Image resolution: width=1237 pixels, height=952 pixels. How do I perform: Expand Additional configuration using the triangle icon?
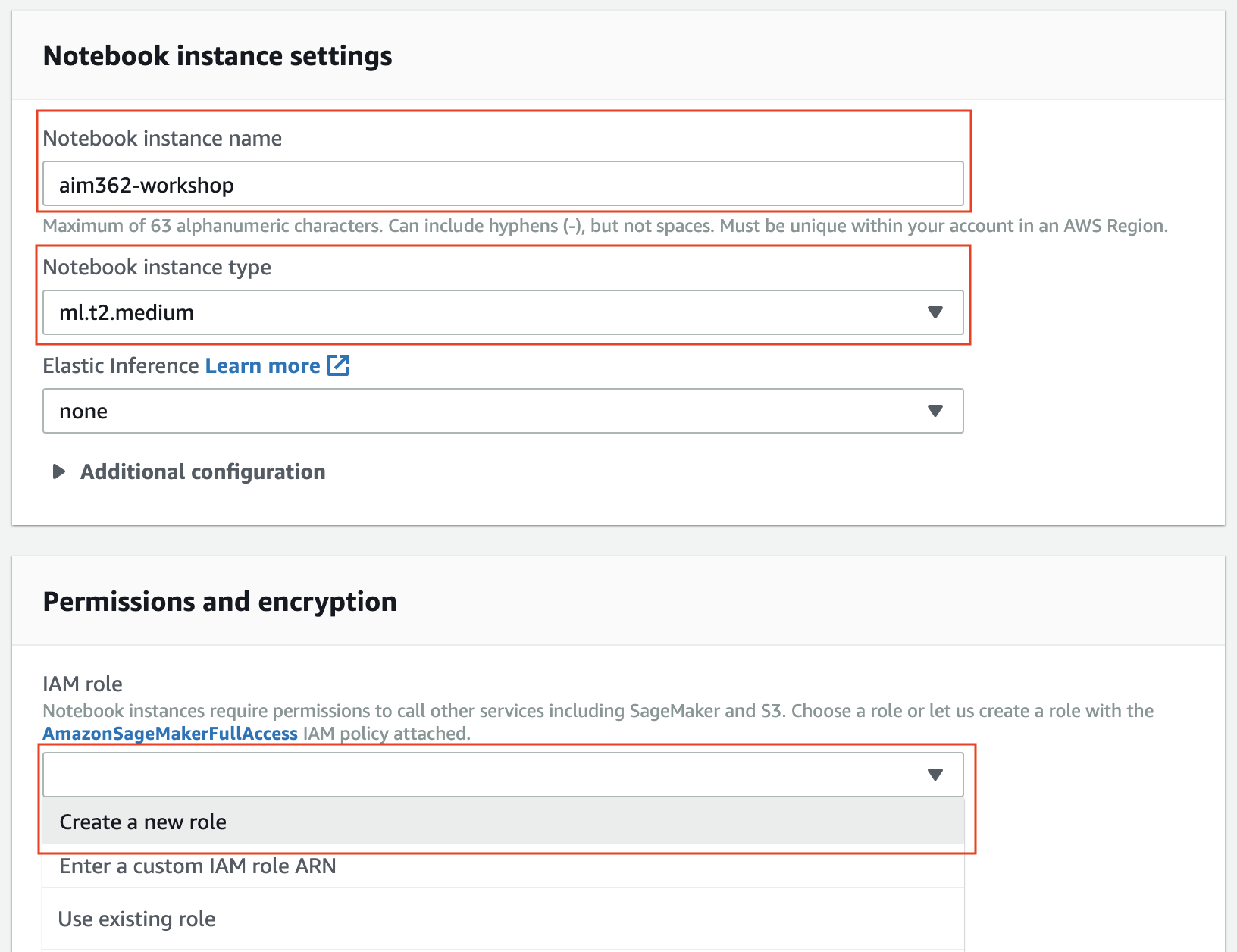click(x=58, y=471)
